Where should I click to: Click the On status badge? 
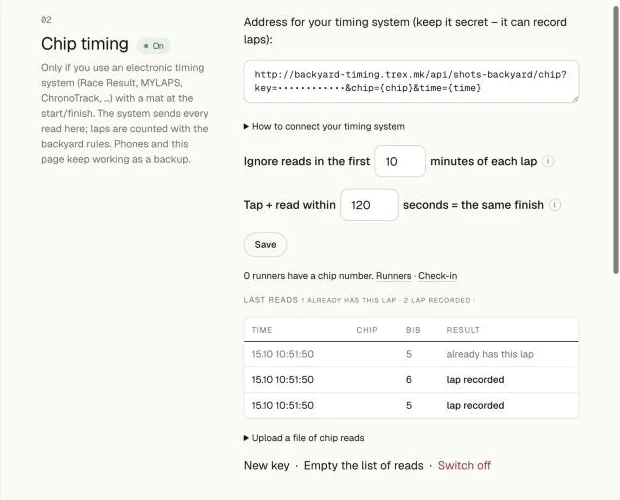(x=153, y=46)
